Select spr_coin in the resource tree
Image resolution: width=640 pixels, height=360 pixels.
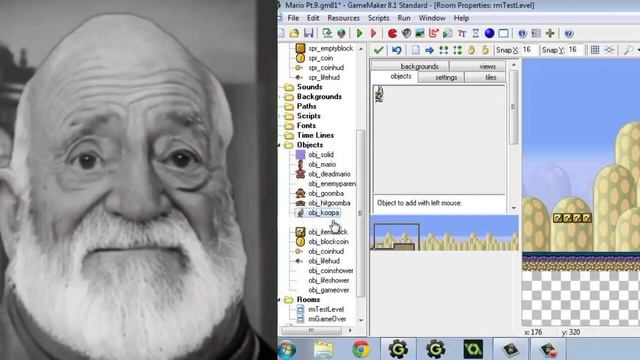320,58
